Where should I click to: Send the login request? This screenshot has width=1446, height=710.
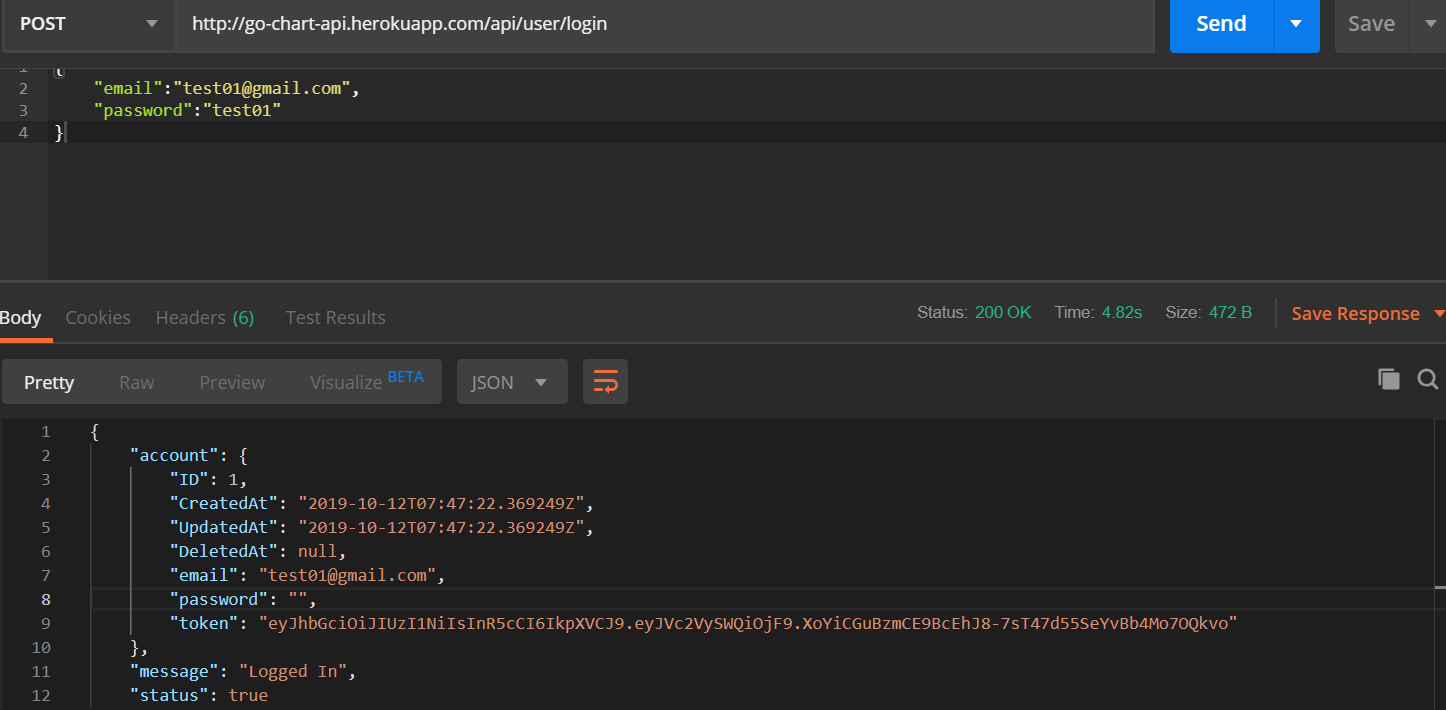[1221, 24]
